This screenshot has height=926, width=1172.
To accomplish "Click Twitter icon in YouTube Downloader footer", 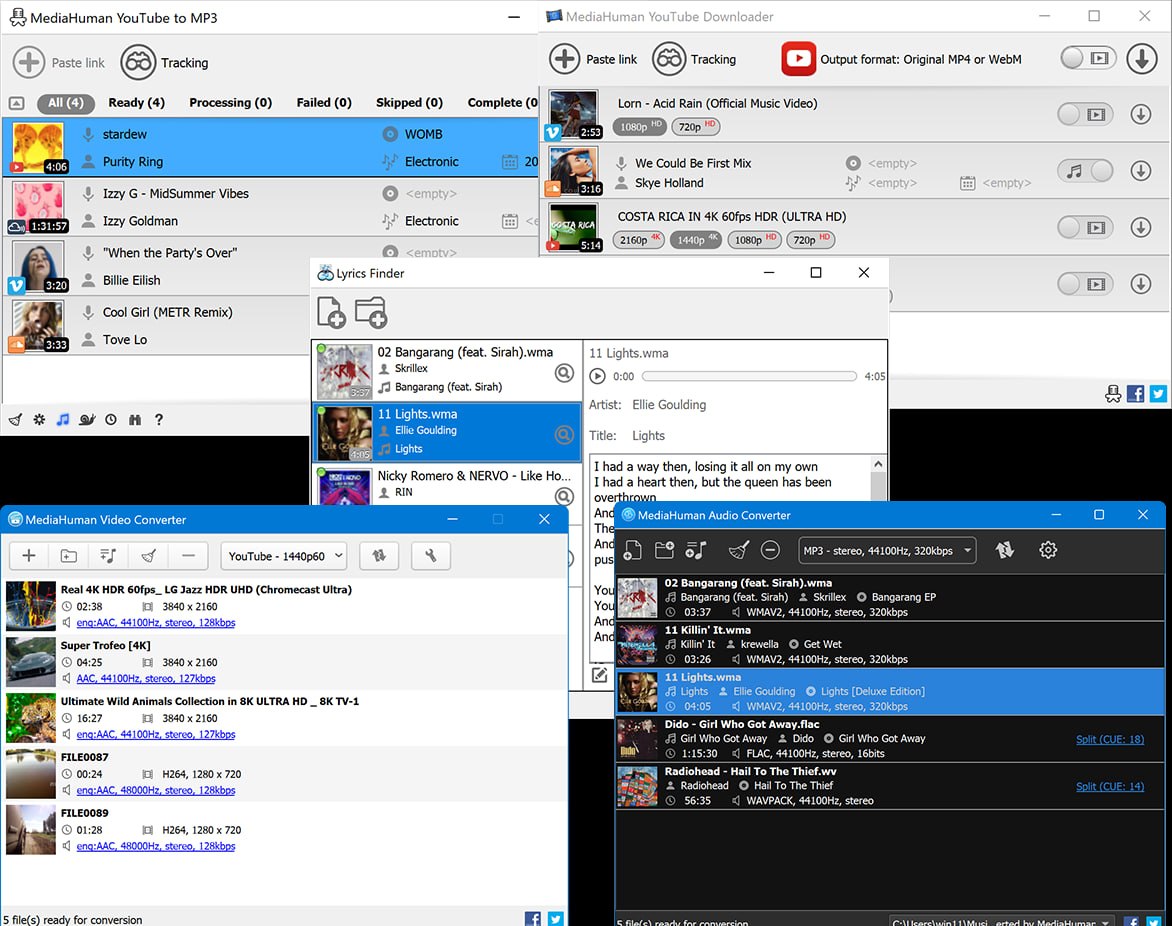I will [x=1158, y=394].
